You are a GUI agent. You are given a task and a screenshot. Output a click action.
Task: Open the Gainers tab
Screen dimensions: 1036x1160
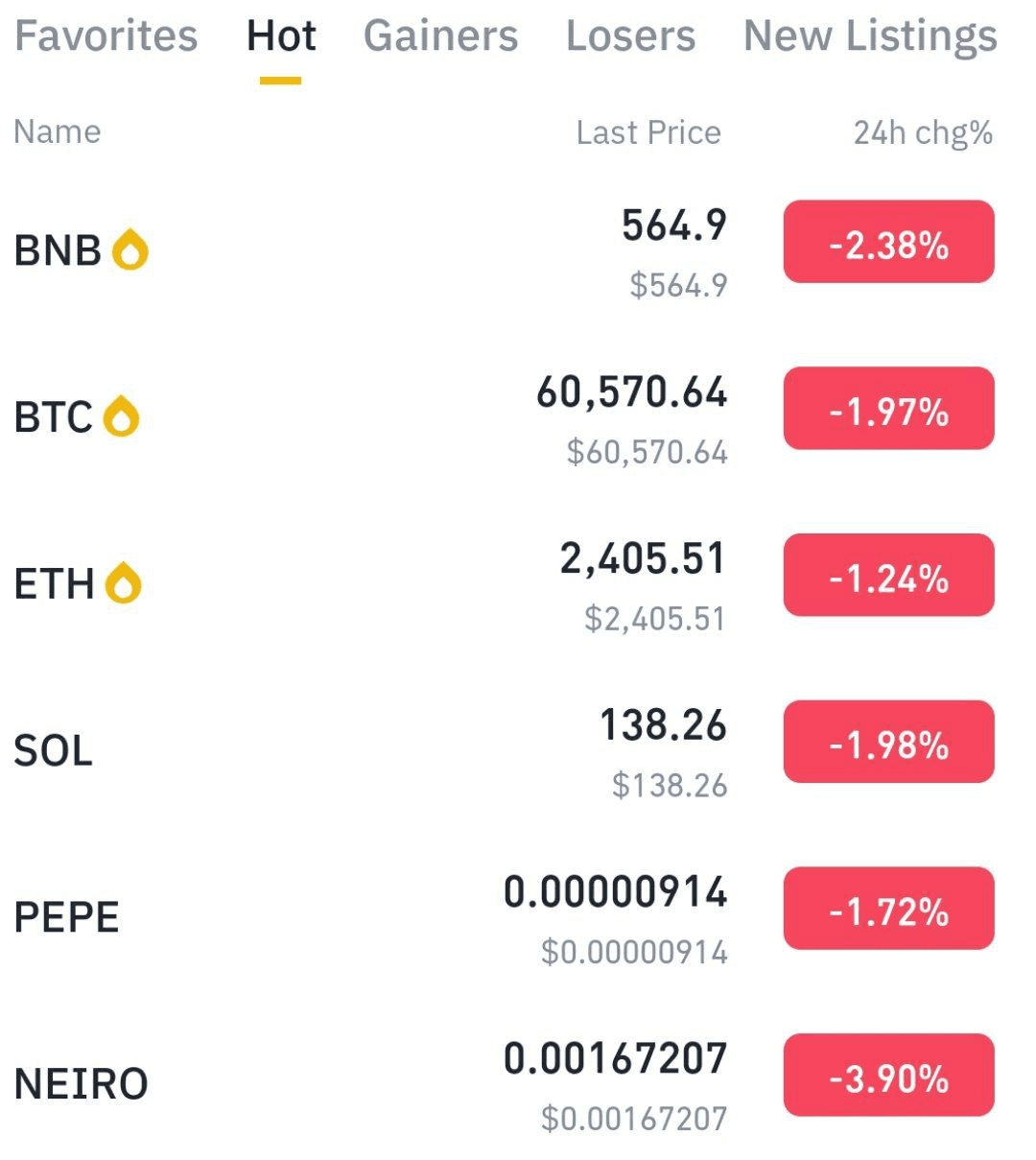[x=441, y=36]
